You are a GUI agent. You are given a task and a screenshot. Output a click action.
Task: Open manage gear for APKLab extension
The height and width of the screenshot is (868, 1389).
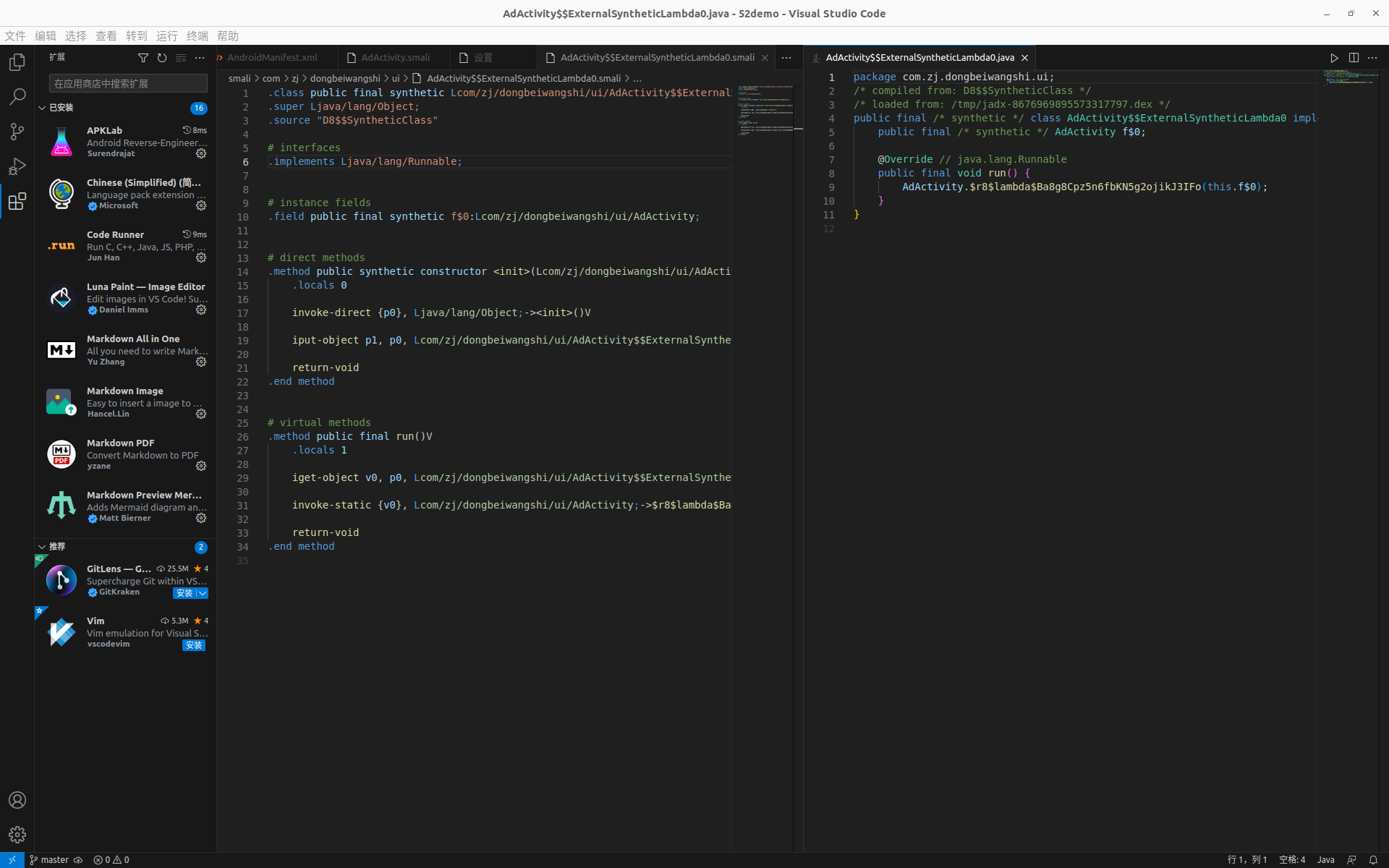201,153
